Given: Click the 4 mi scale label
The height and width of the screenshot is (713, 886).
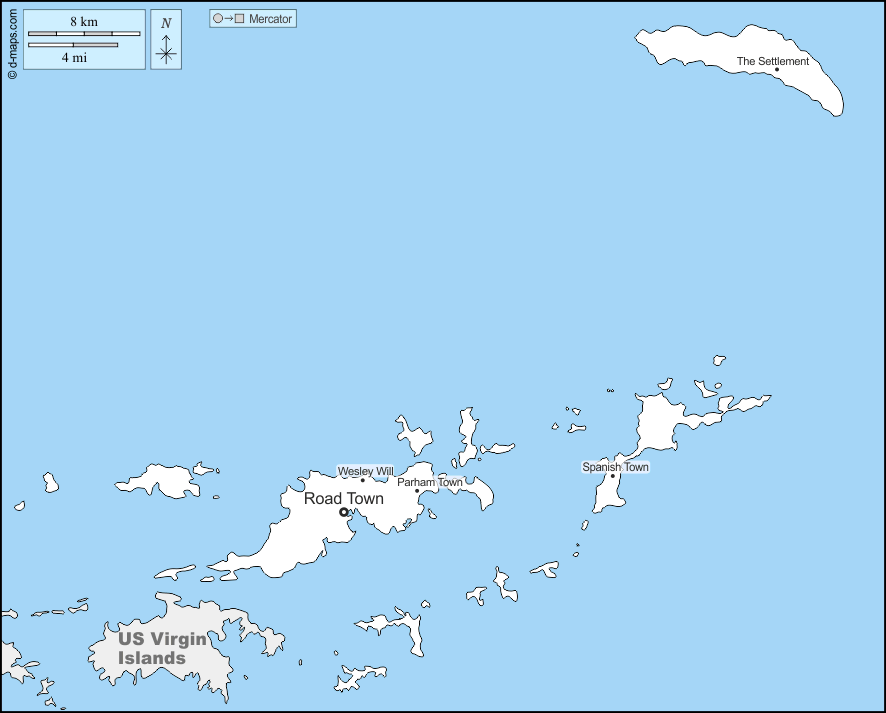Looking at the screenshot, I should tap(72, 58).
